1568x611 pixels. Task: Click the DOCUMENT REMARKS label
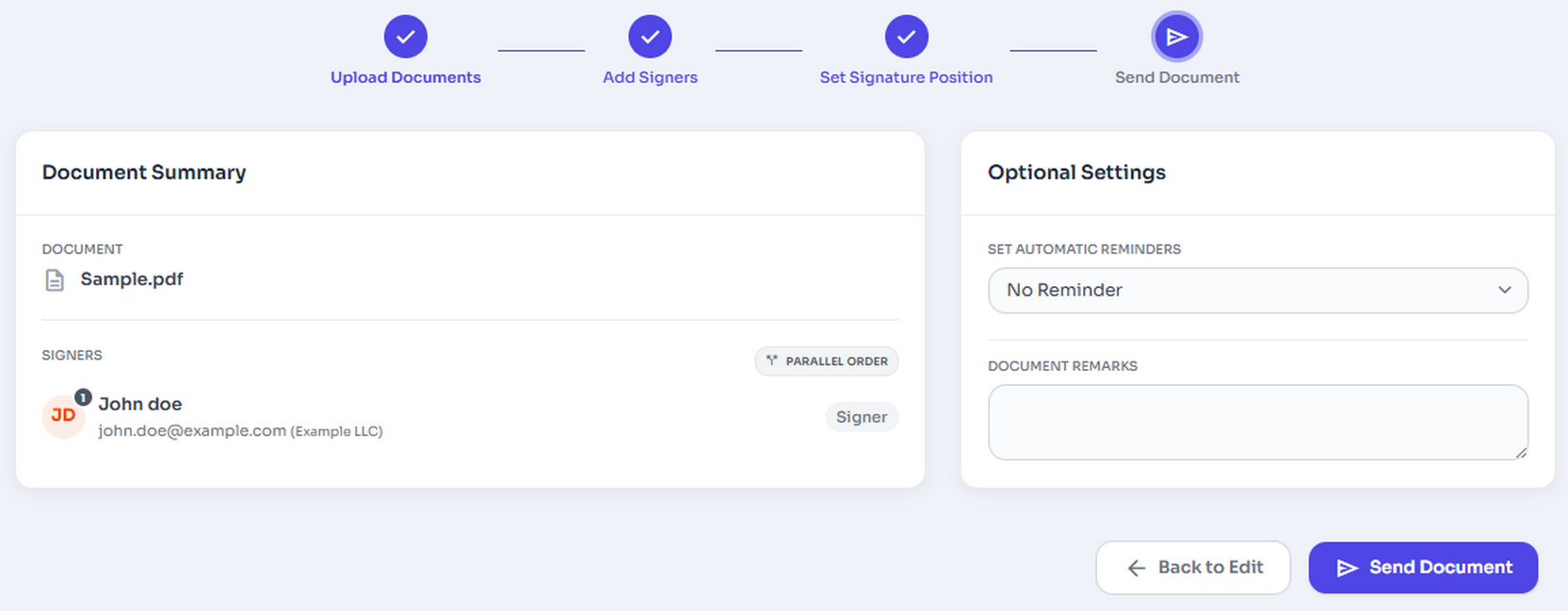(x=1062, y=366)
